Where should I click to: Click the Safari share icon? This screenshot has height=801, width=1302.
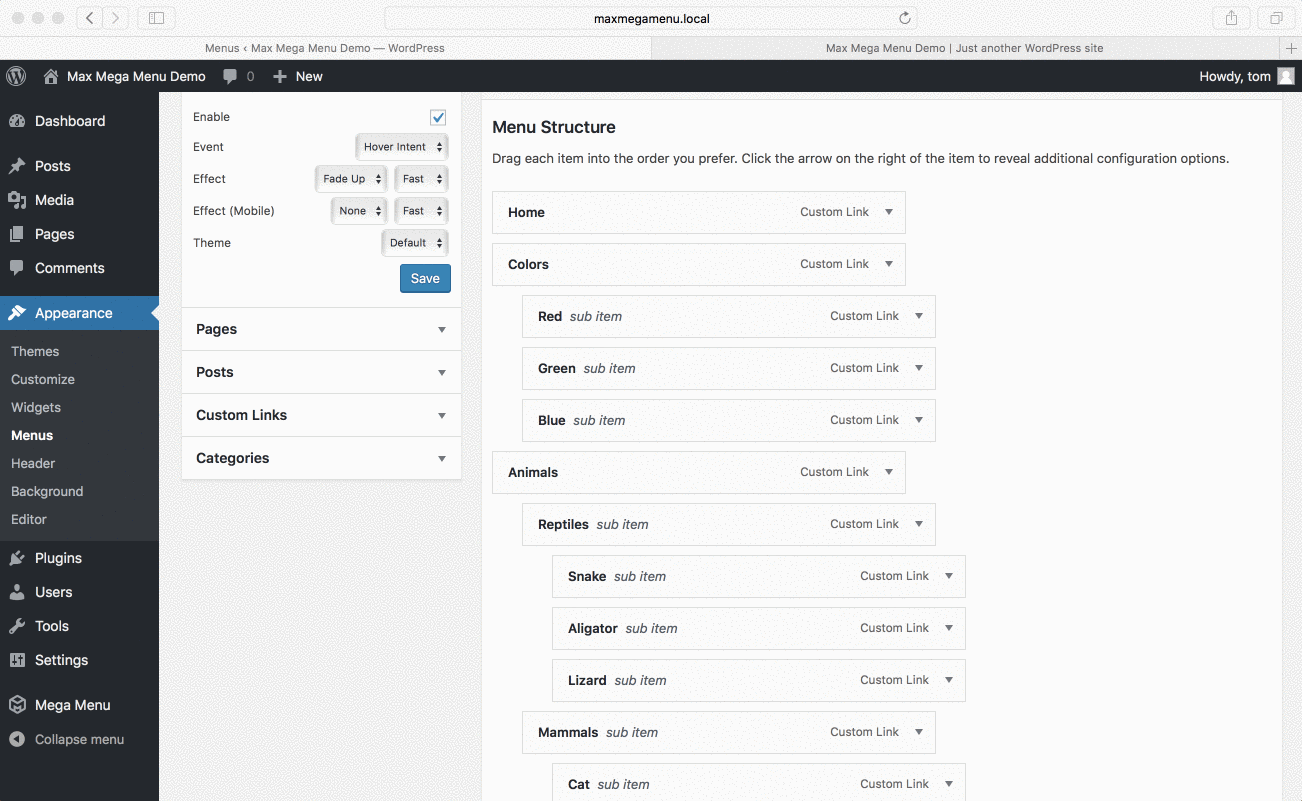(1231, 18)
